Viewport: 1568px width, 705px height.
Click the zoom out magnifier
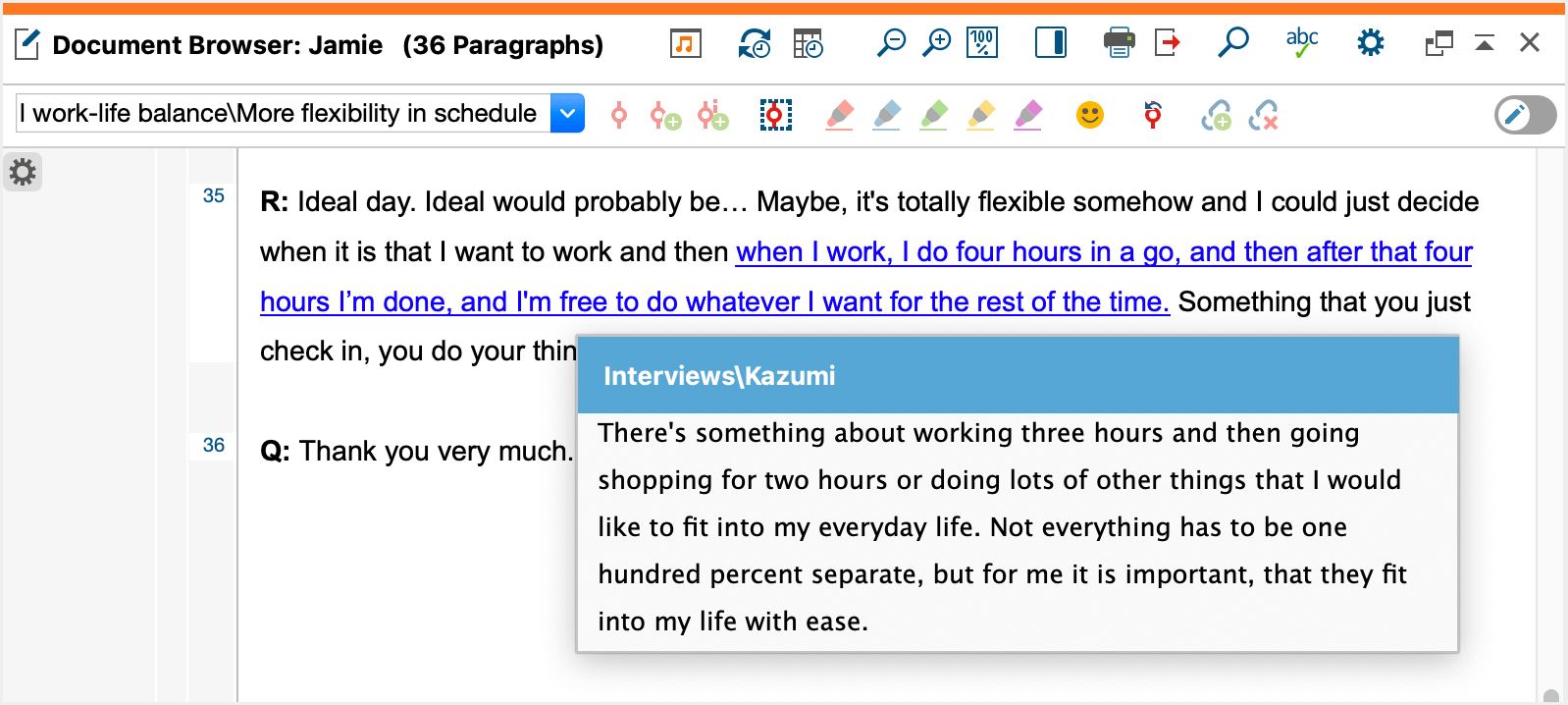[890, 43]
